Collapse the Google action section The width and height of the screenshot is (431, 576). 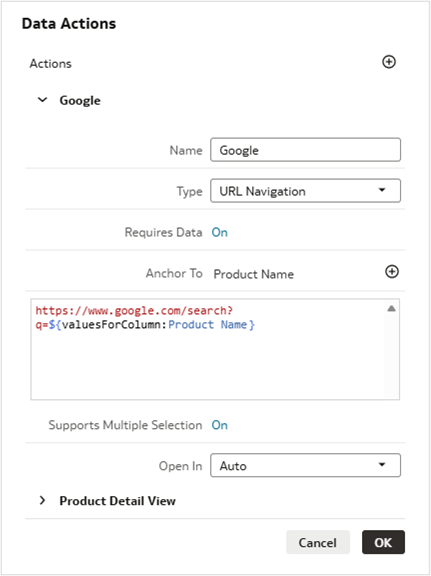pos(43,100)
